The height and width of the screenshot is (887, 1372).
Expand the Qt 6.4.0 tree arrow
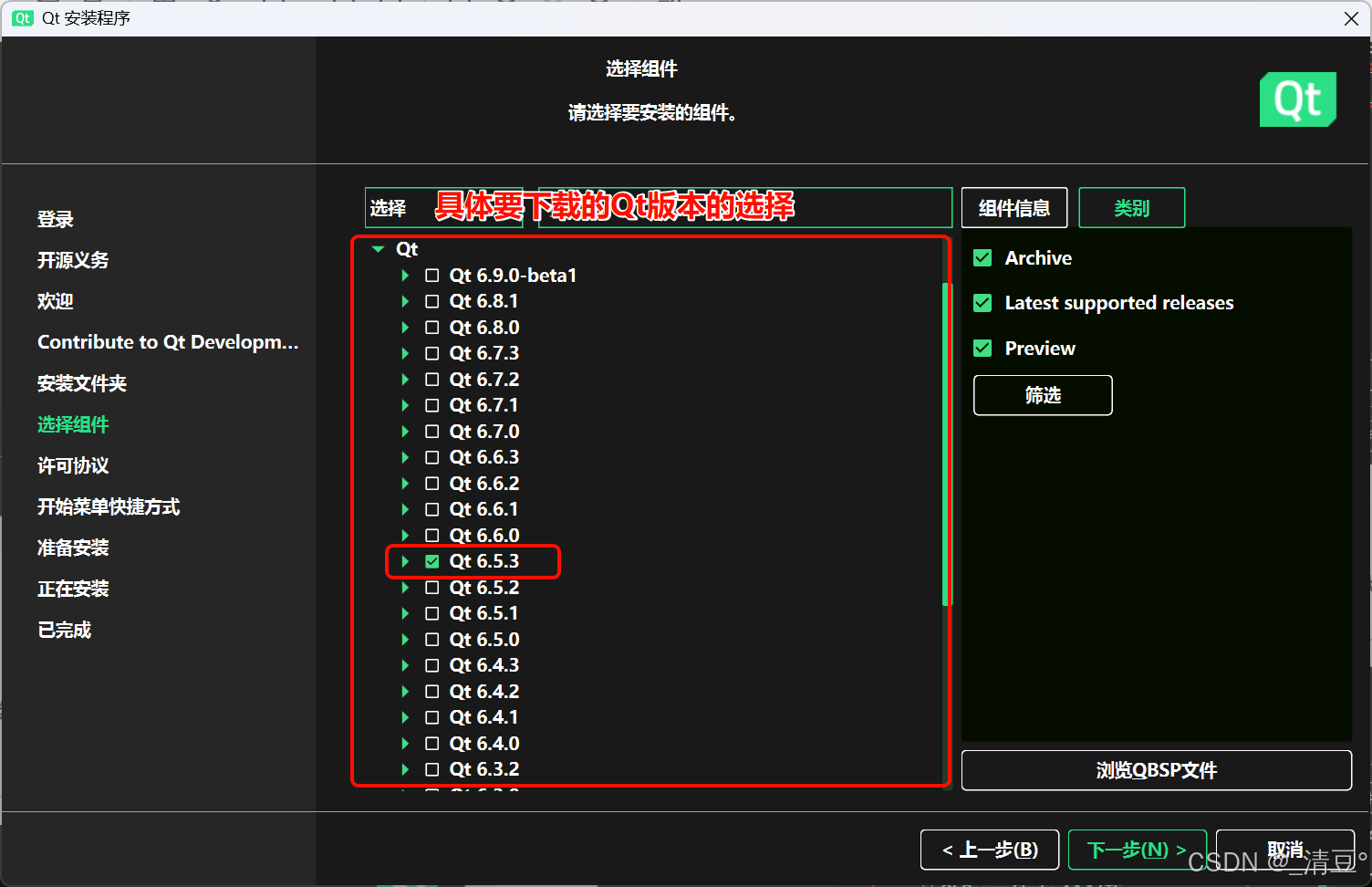(406, 744)
